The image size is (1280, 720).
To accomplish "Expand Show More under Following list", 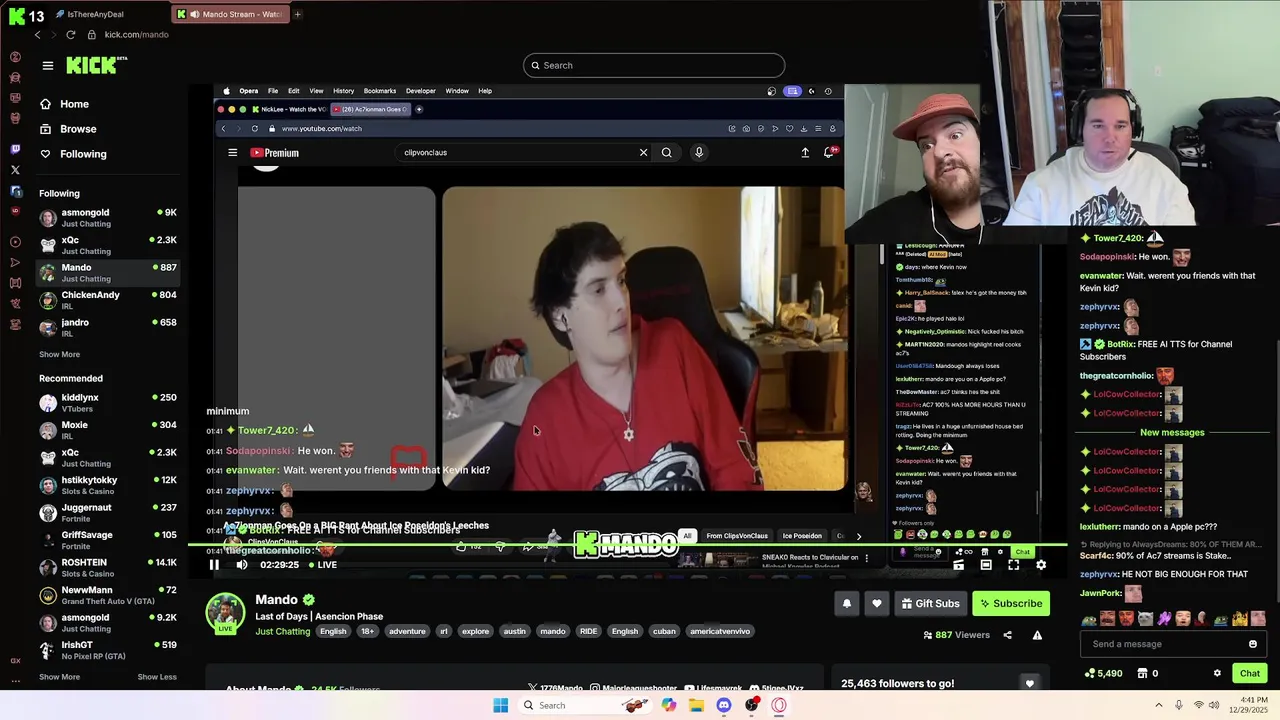I will [59, 354].
